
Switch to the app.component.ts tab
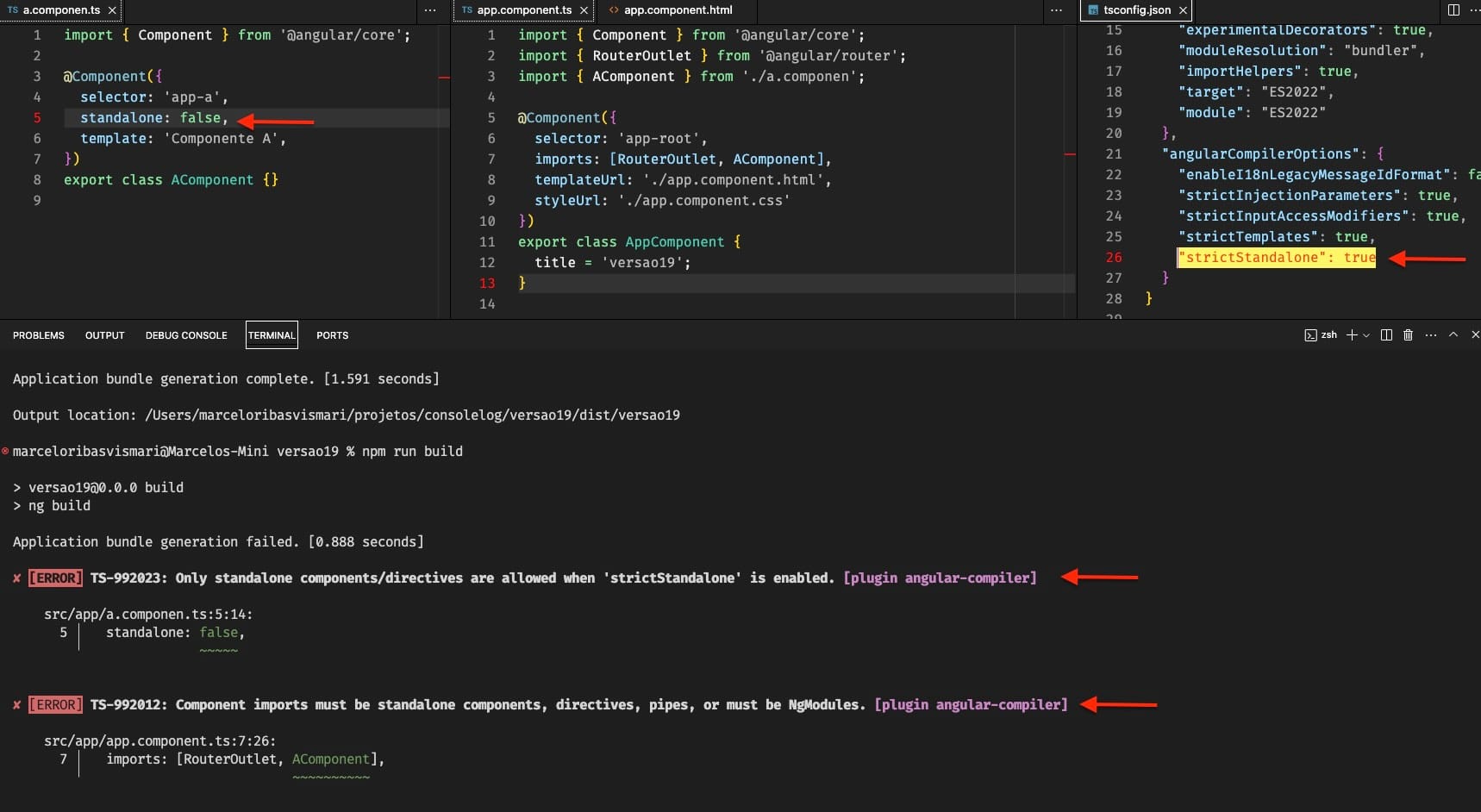[524, 10]
